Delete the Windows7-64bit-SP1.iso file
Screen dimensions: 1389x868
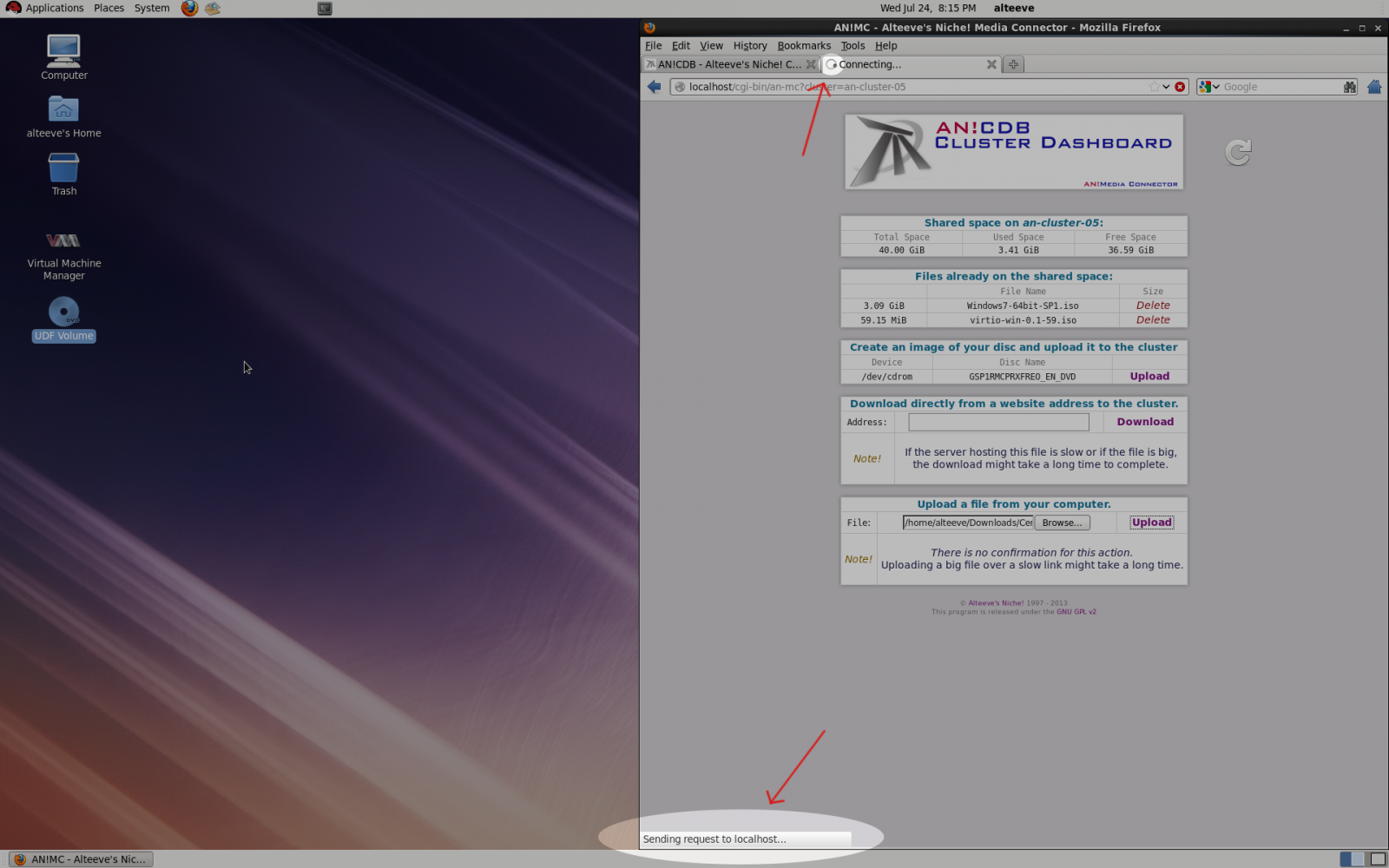(x=1152, y=306)
